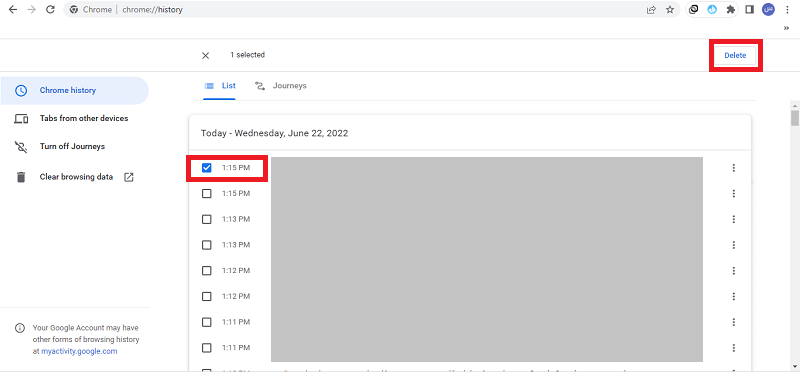800x374 pixels.
Task: Open the side panel icon
Action: (x=749, y=10)
